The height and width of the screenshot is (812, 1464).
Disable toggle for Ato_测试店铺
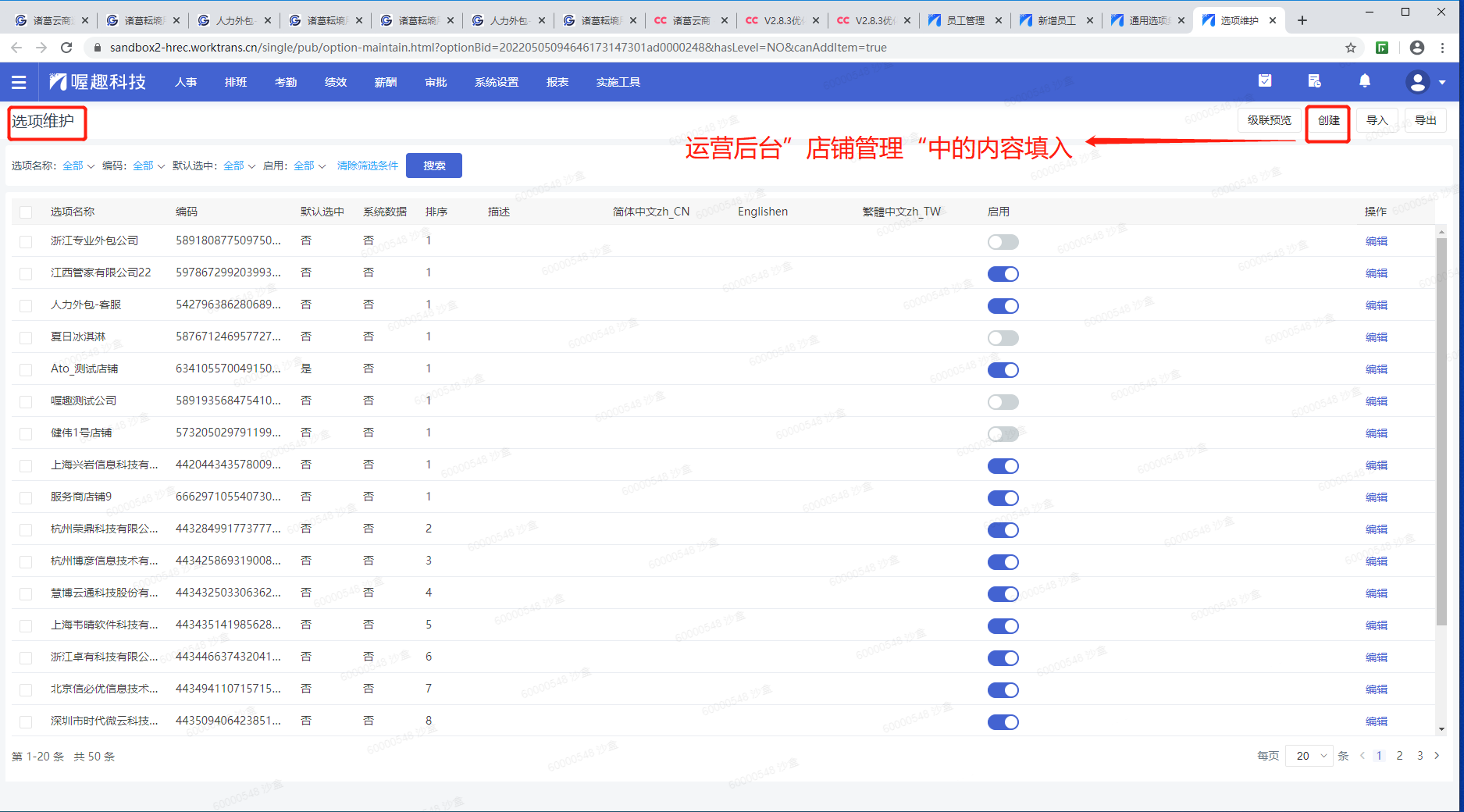[1003, 370]
